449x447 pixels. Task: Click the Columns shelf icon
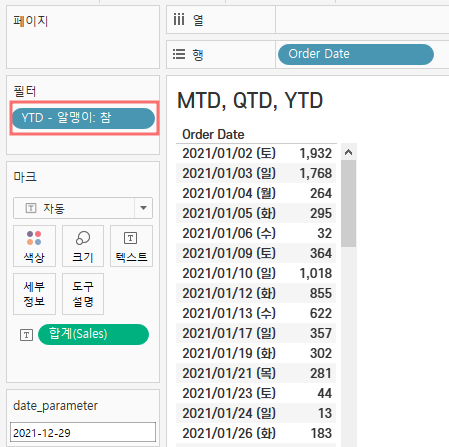179,19
